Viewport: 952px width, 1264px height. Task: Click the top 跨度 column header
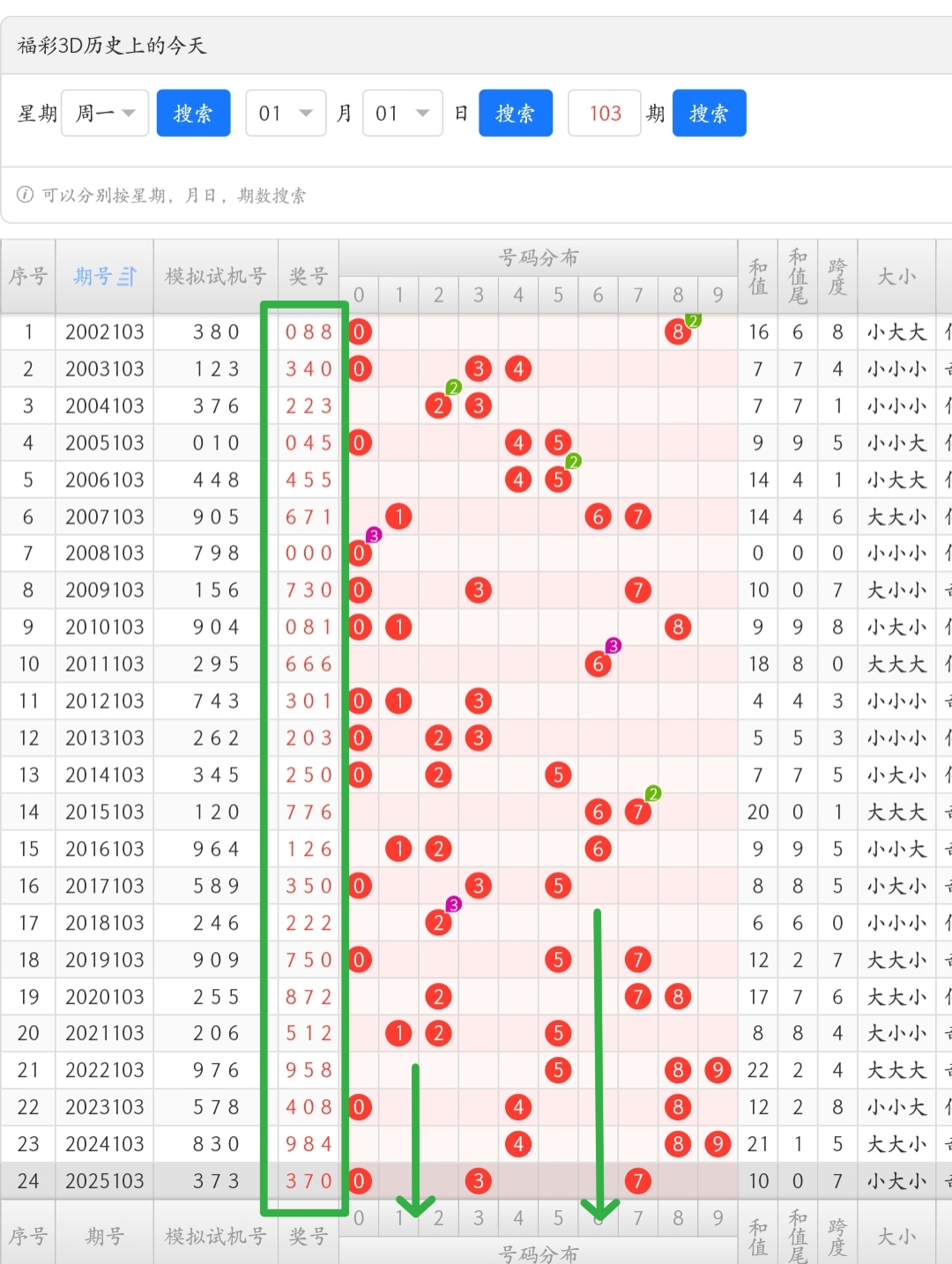(837, 277)
